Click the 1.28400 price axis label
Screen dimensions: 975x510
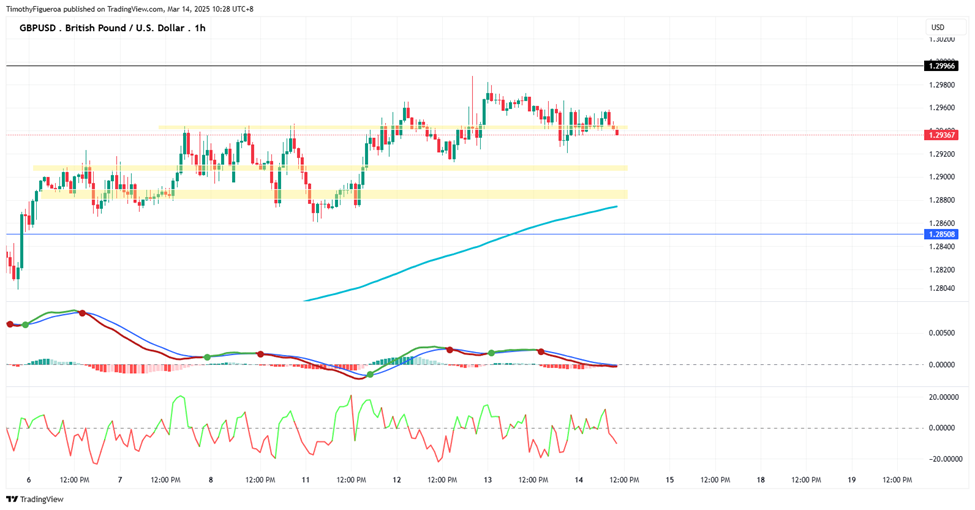click(x=941, y=247)
